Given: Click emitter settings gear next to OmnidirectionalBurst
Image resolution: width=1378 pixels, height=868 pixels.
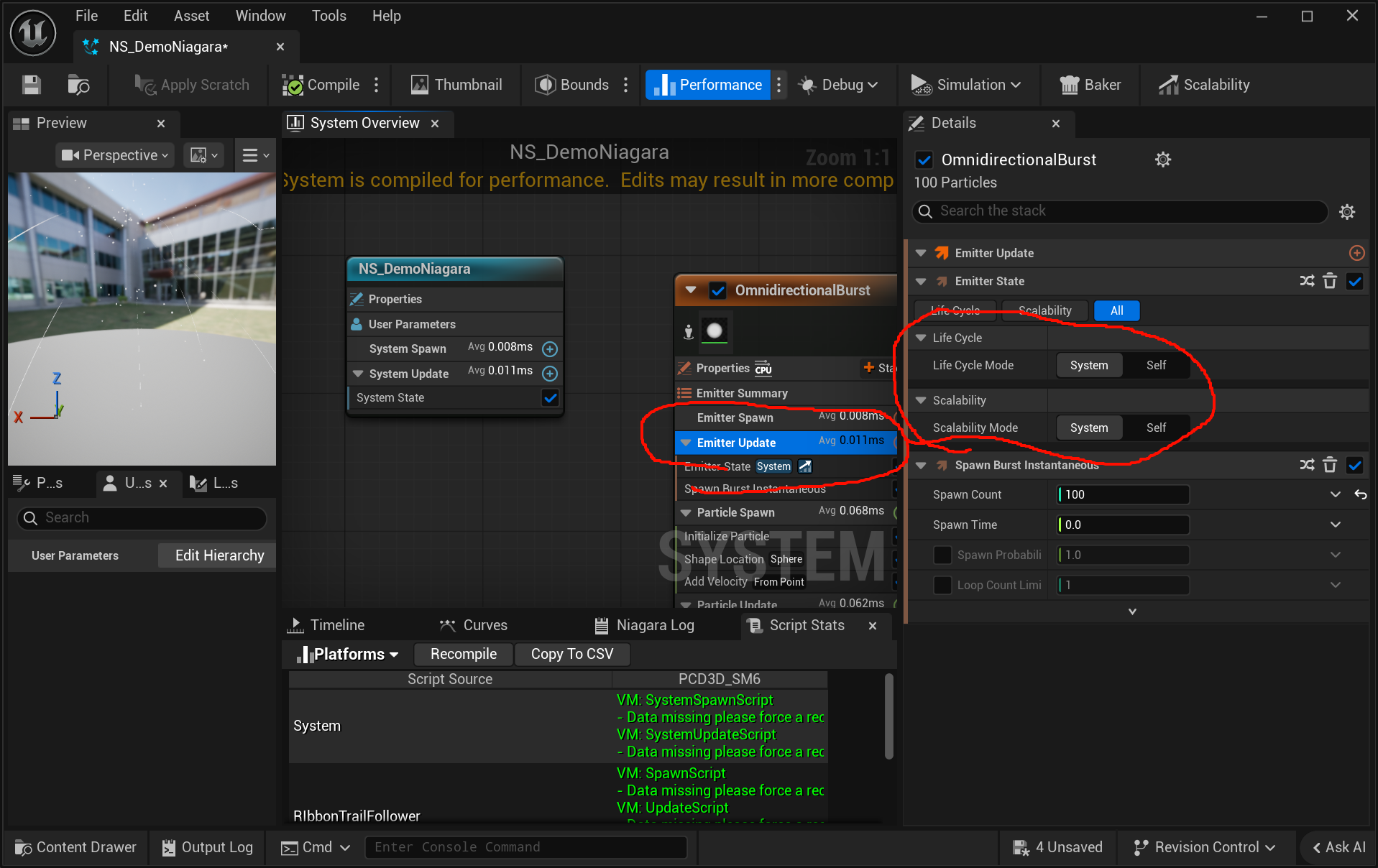Looking at the screenshot, I should coord(1163,160).
